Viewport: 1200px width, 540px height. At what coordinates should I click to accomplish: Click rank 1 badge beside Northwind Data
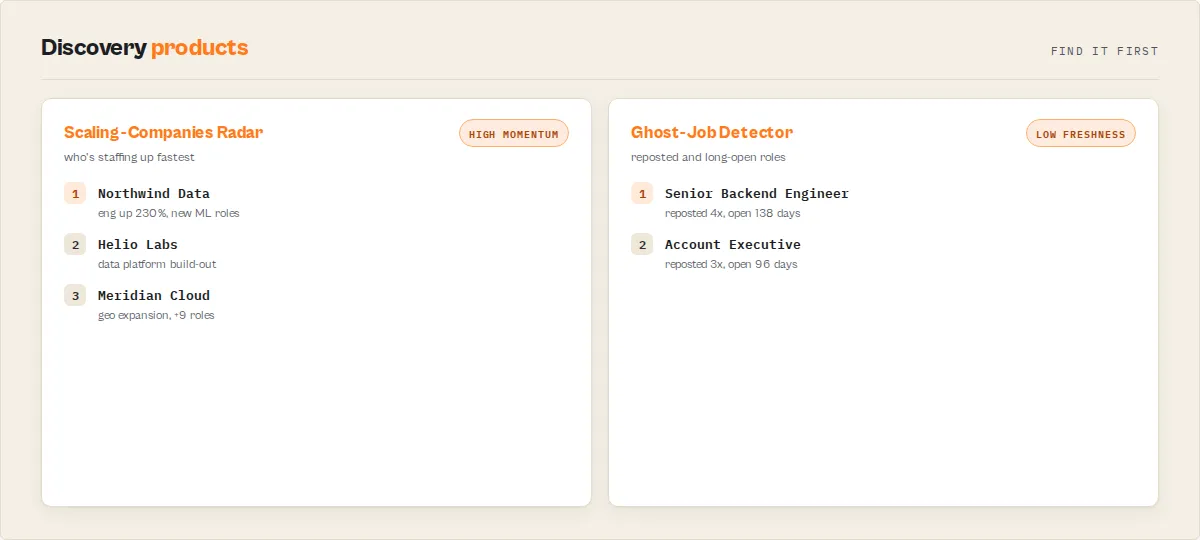click(x=75, y=193)
